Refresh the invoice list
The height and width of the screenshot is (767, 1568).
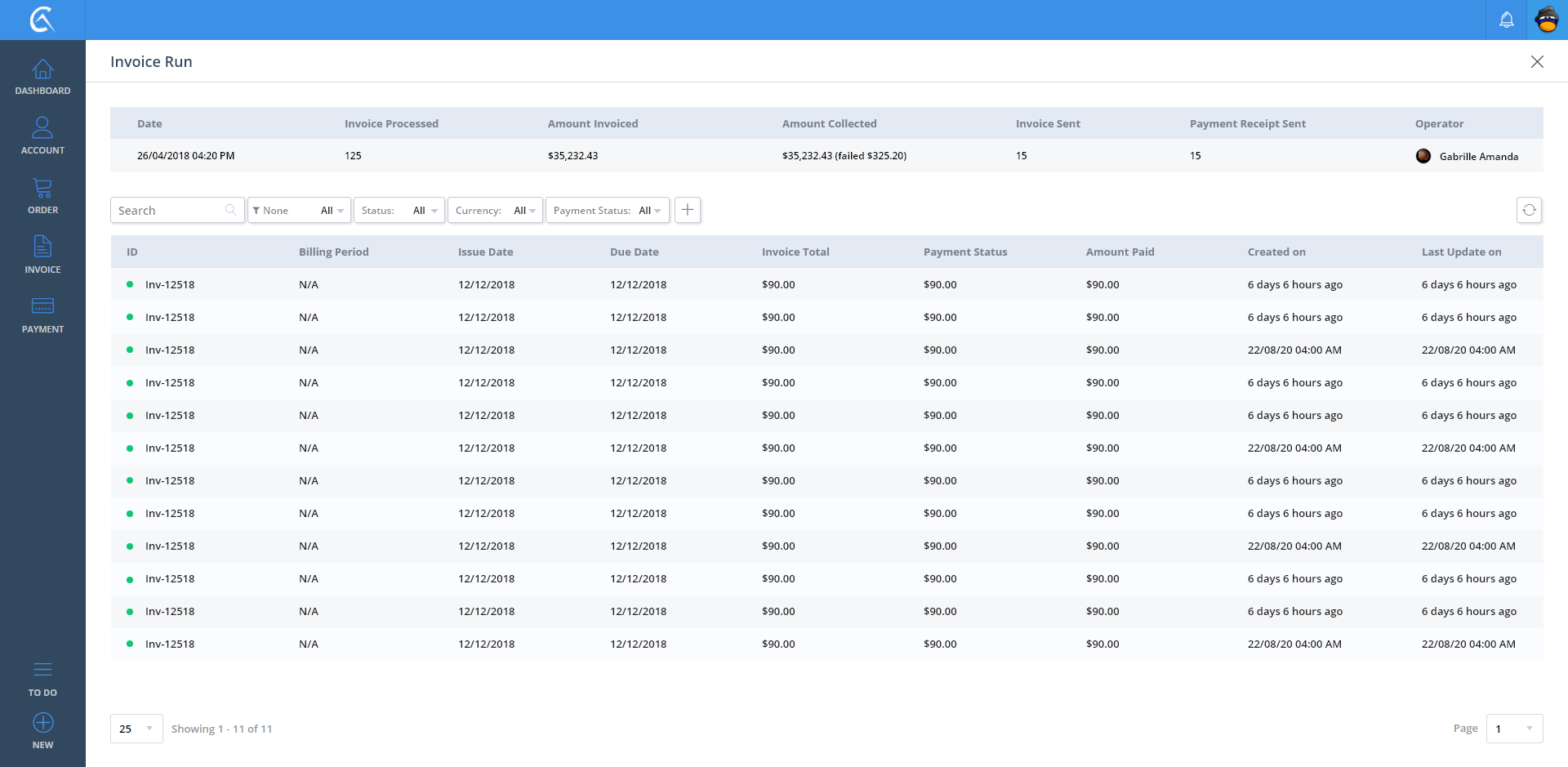coord(1529,210)
